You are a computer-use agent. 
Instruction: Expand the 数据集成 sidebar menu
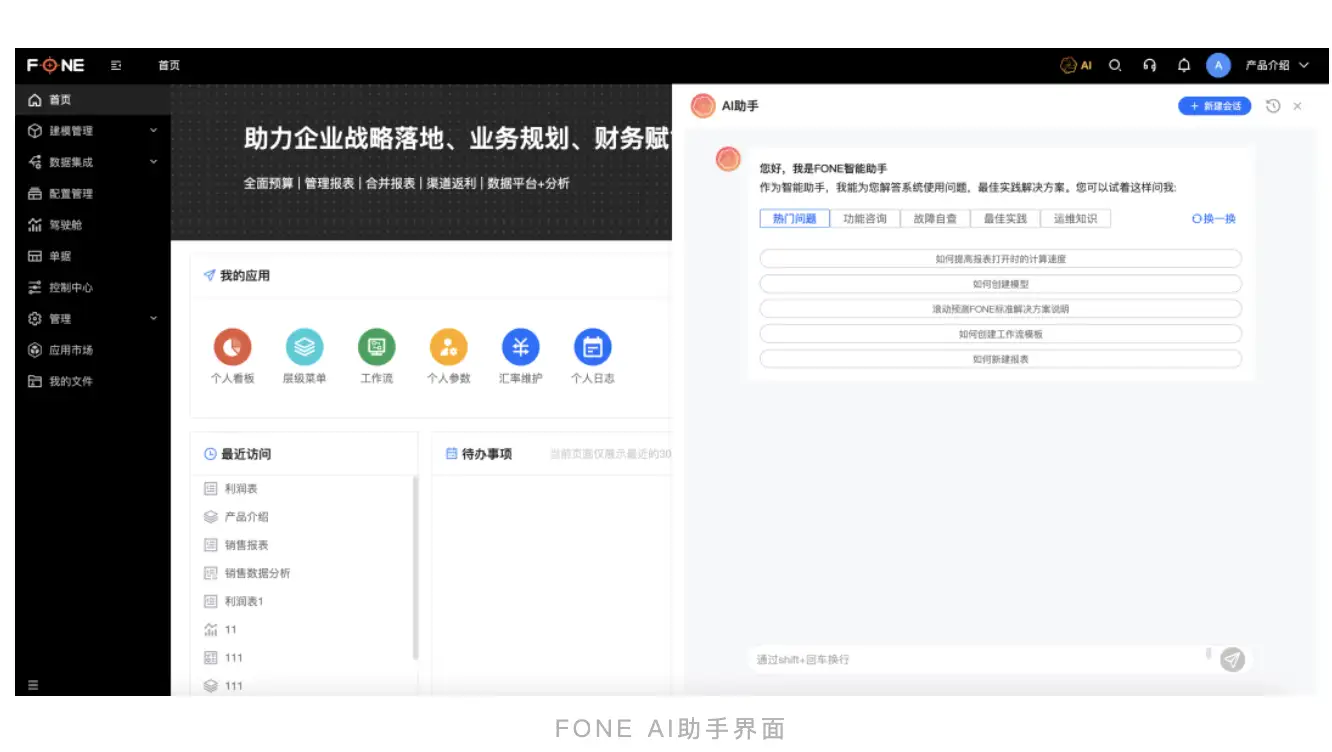pyautogui.click(x=92, y=162)
